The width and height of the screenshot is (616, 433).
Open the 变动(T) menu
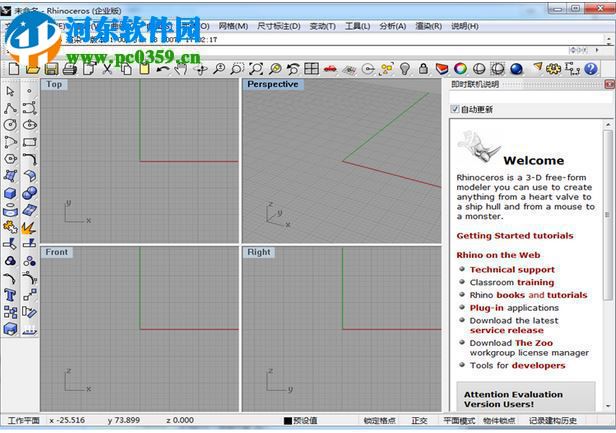click(323, 26)
